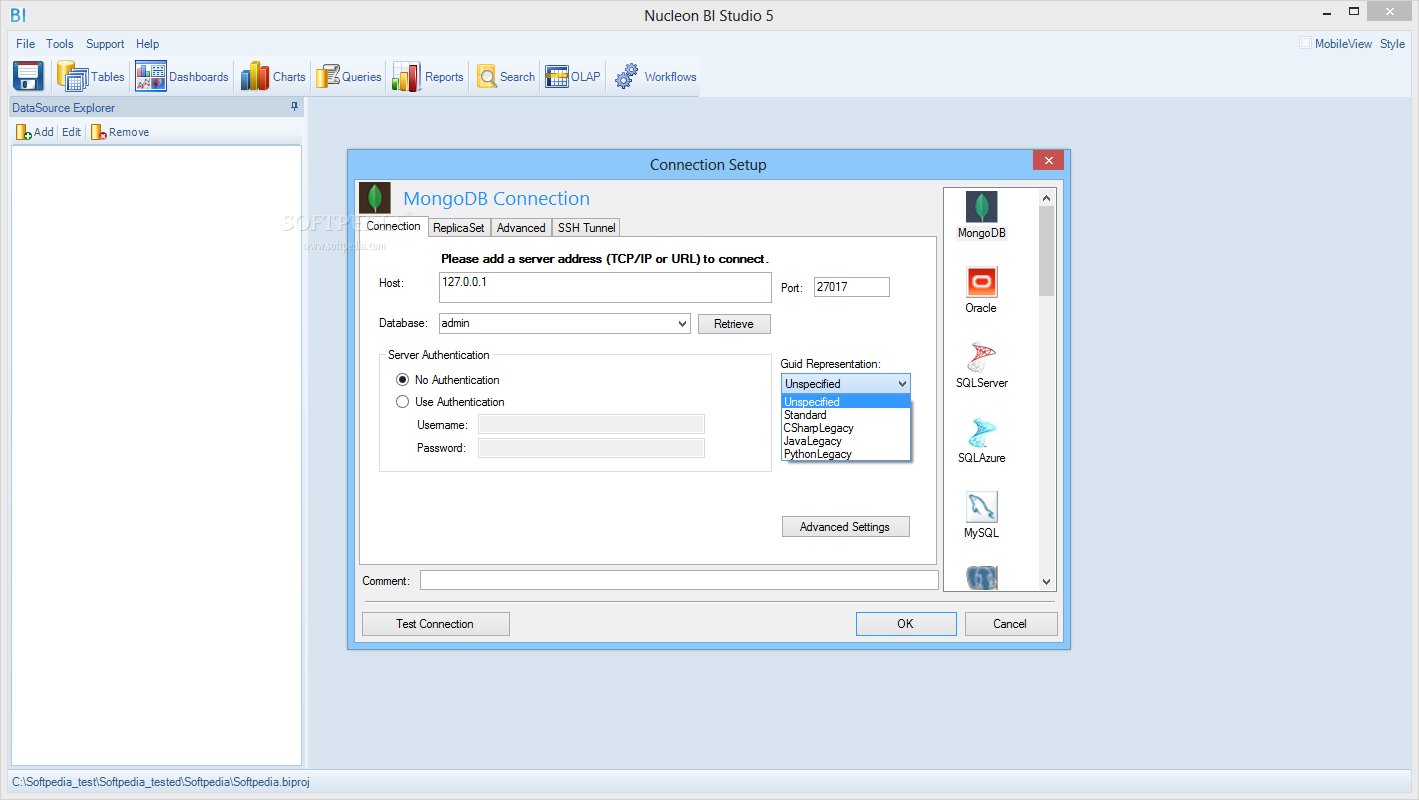The image size is (1419, 800).
Task: Open the Tools menu
Action: pos(60,44)
